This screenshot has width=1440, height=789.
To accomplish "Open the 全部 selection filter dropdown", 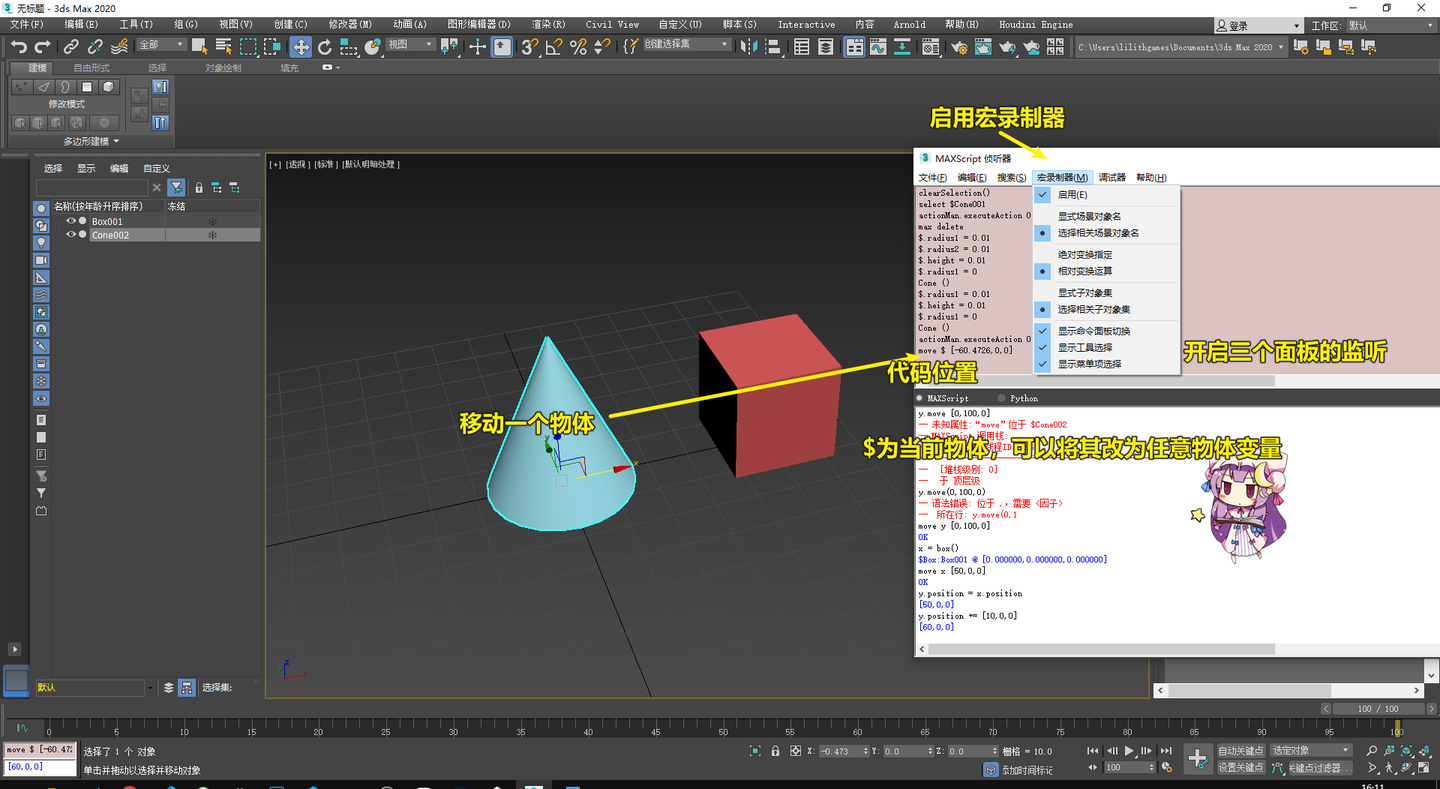I will point(160,45).
